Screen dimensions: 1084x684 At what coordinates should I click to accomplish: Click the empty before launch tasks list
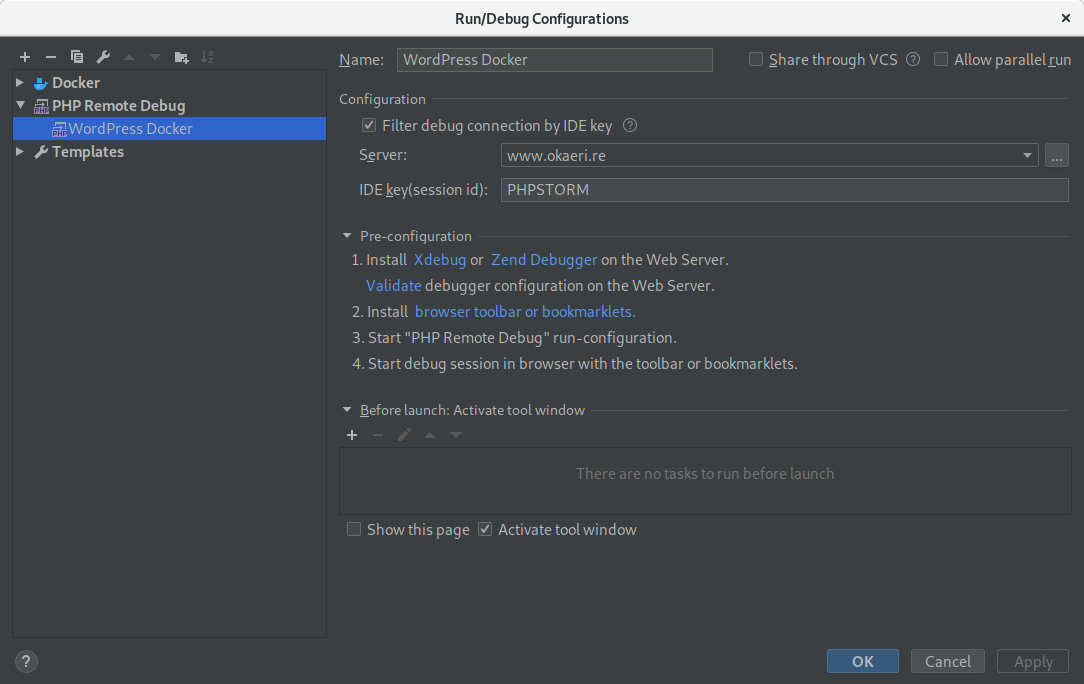coord(705,481)
